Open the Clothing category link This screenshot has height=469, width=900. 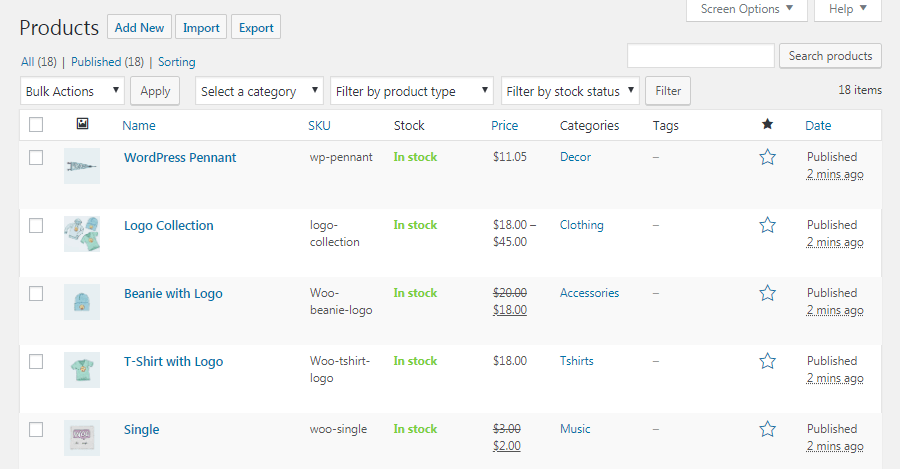click(x=581, y=225)
